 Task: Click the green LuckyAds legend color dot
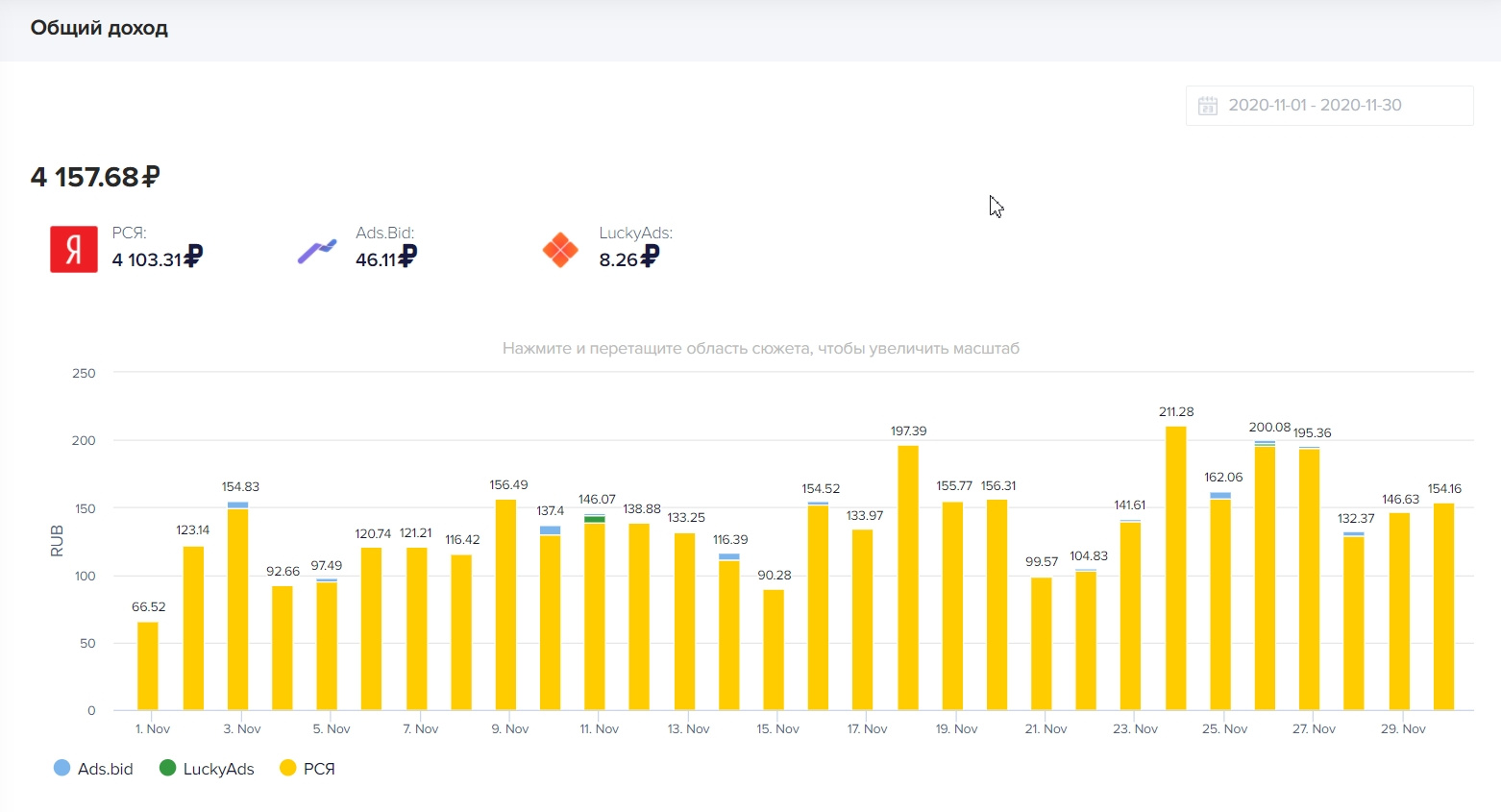pyautogui.click(x=167, y=768)
